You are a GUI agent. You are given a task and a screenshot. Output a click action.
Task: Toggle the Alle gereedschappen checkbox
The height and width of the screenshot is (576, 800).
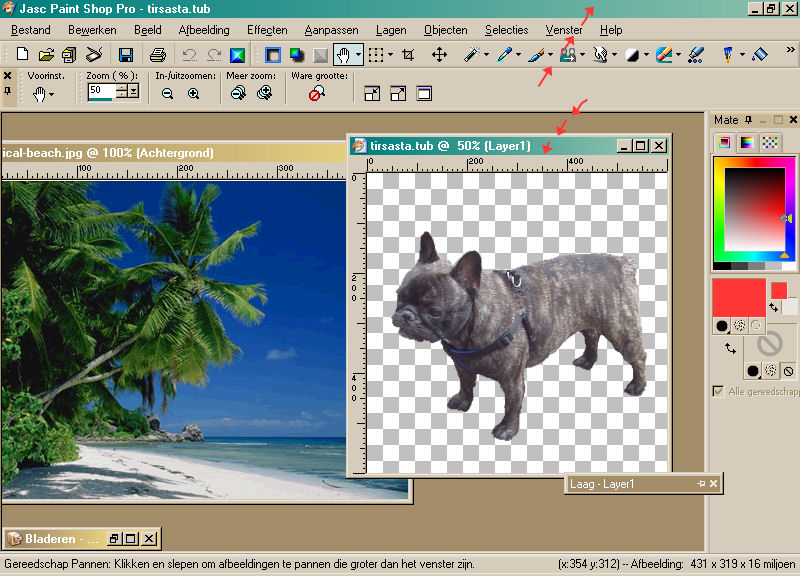[x=718, y=391]
